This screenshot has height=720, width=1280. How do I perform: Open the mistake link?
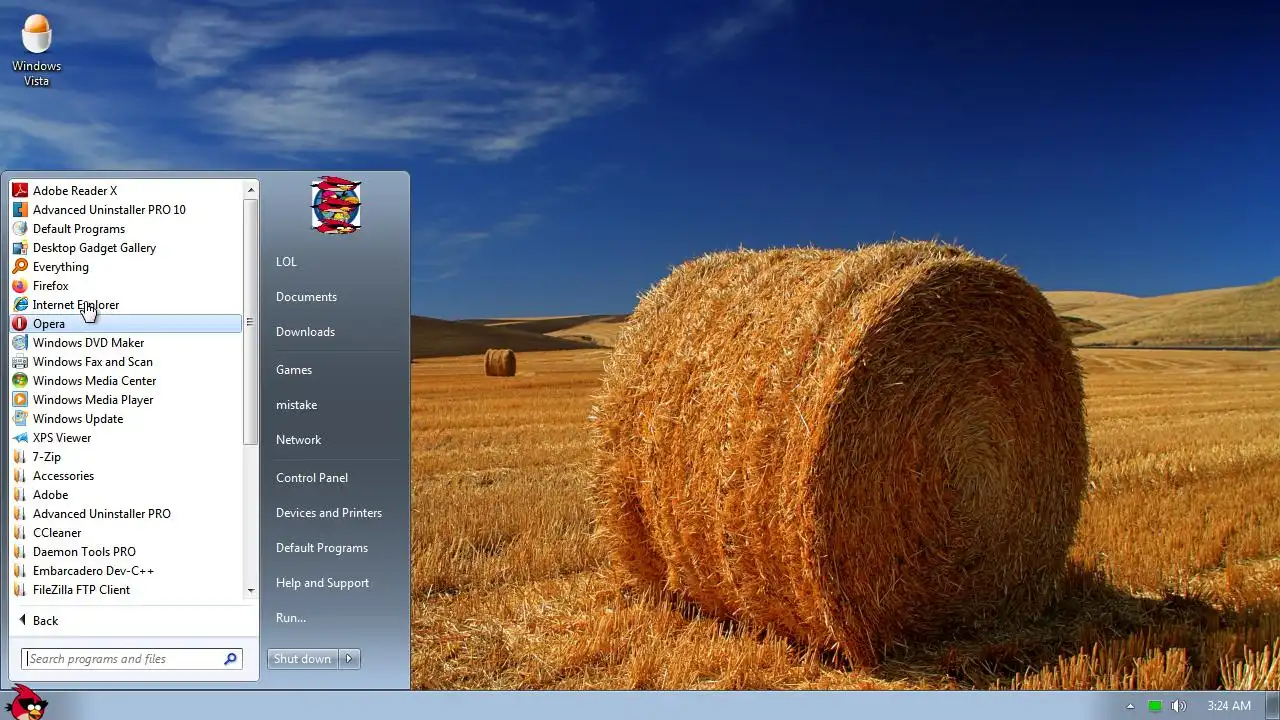pyautogui.click(x=296, y=404)
